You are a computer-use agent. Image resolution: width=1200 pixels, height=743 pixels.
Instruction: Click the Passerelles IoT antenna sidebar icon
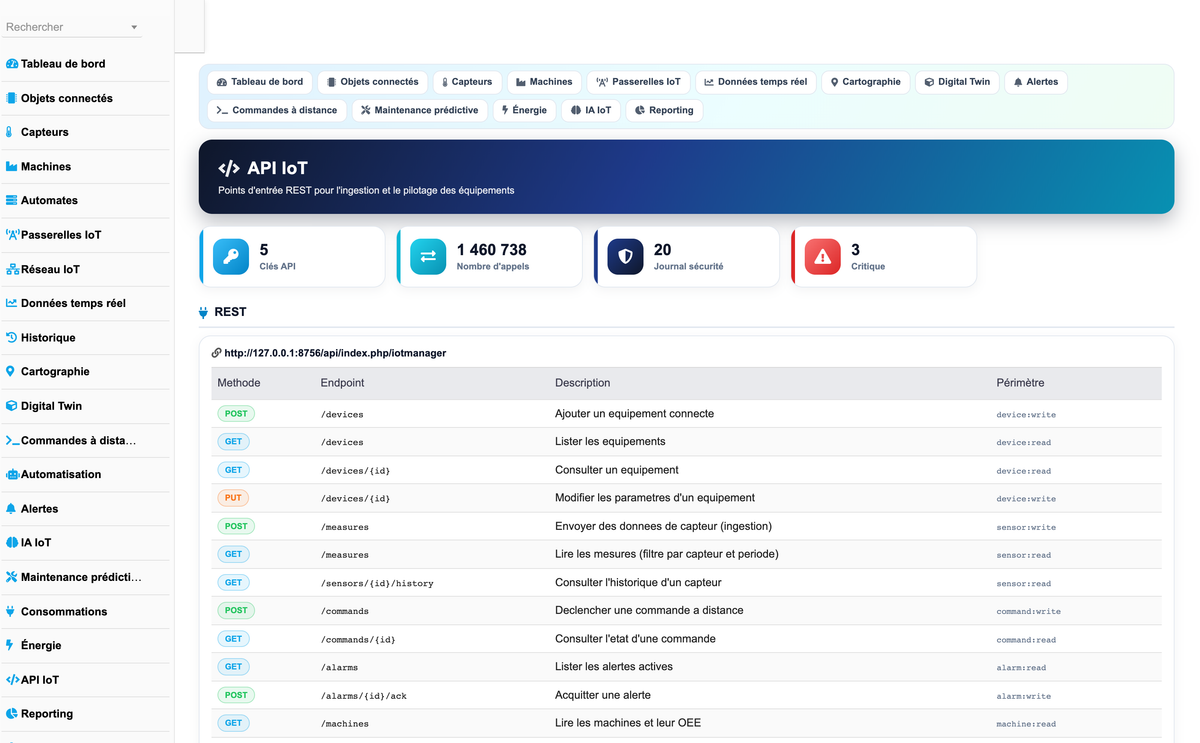pos(12,235)
